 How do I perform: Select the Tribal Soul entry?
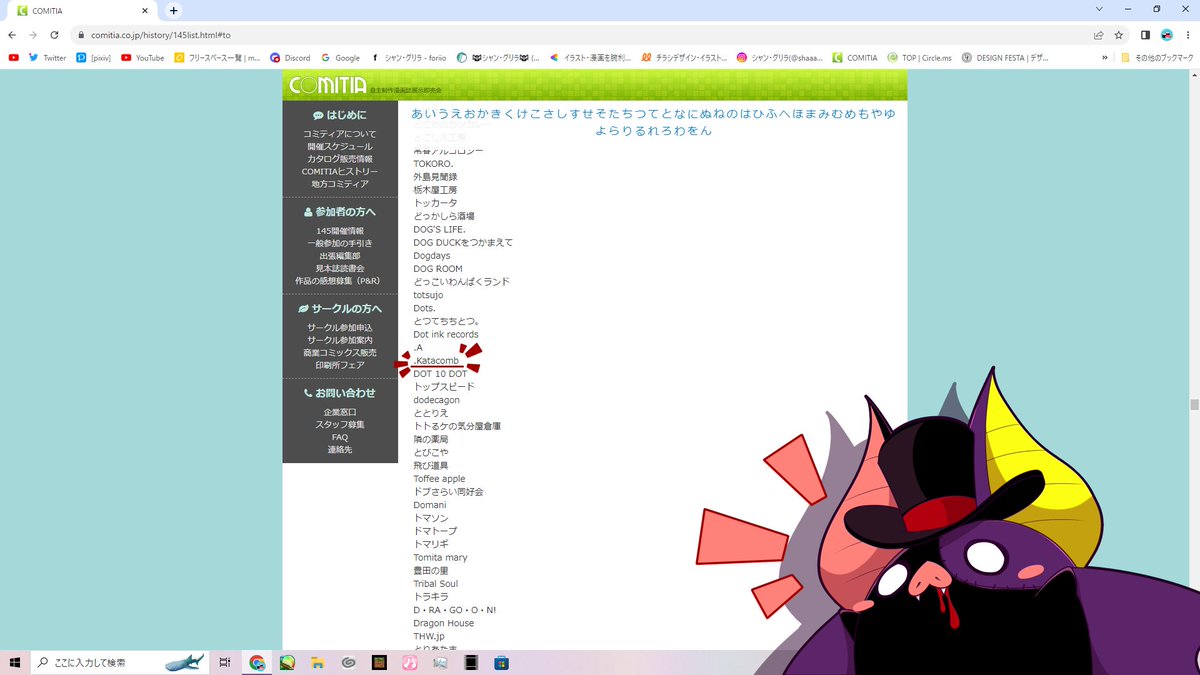coord(436,584)
